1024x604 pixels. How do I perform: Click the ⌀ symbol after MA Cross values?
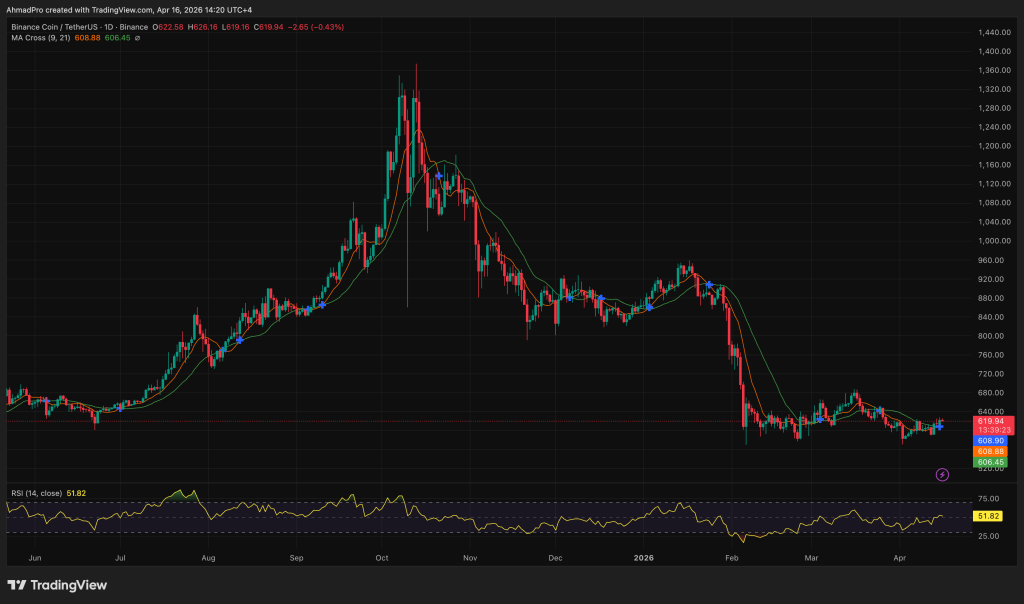pos(137,38)
